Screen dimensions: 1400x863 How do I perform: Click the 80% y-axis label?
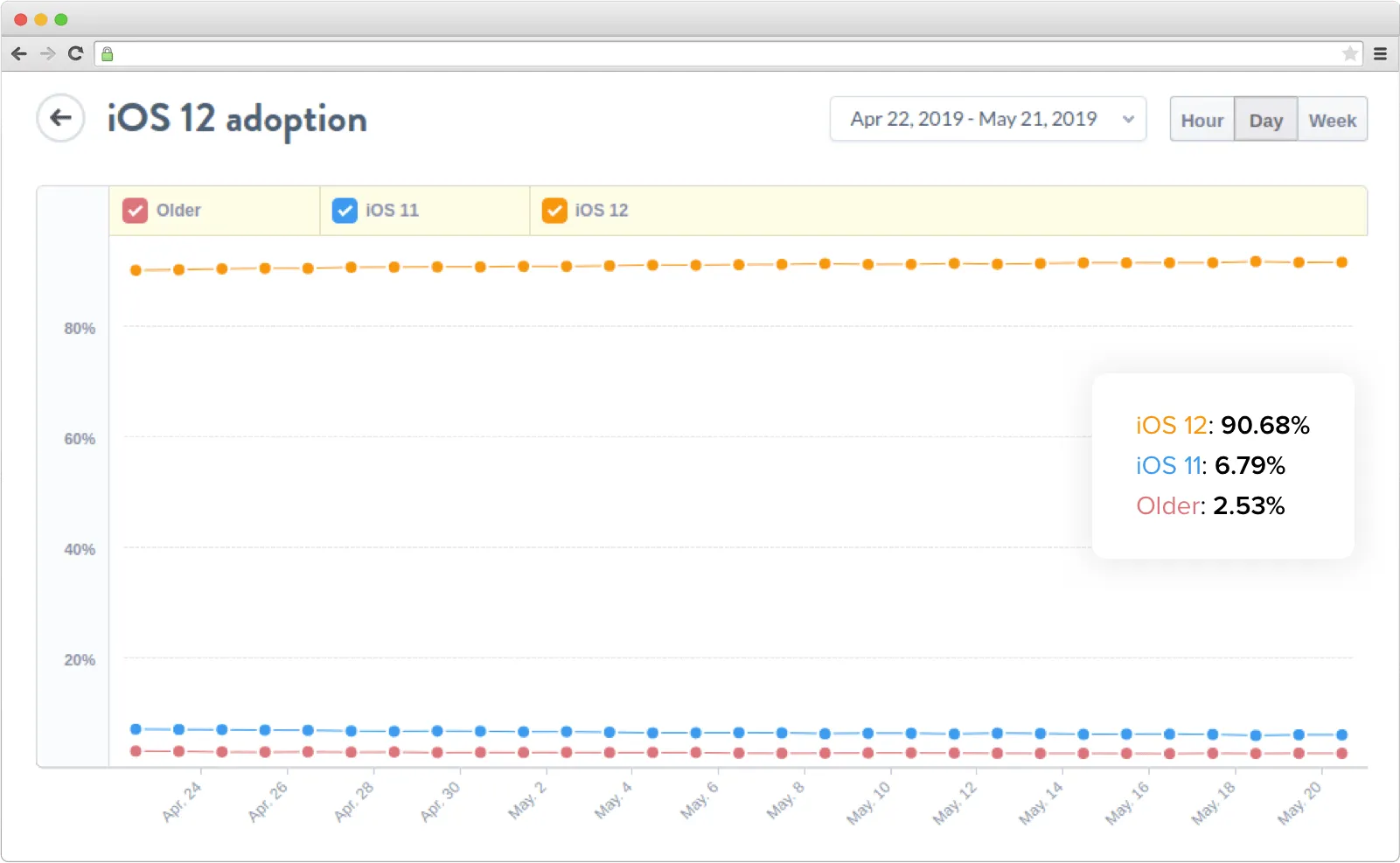tap(80, 329)
